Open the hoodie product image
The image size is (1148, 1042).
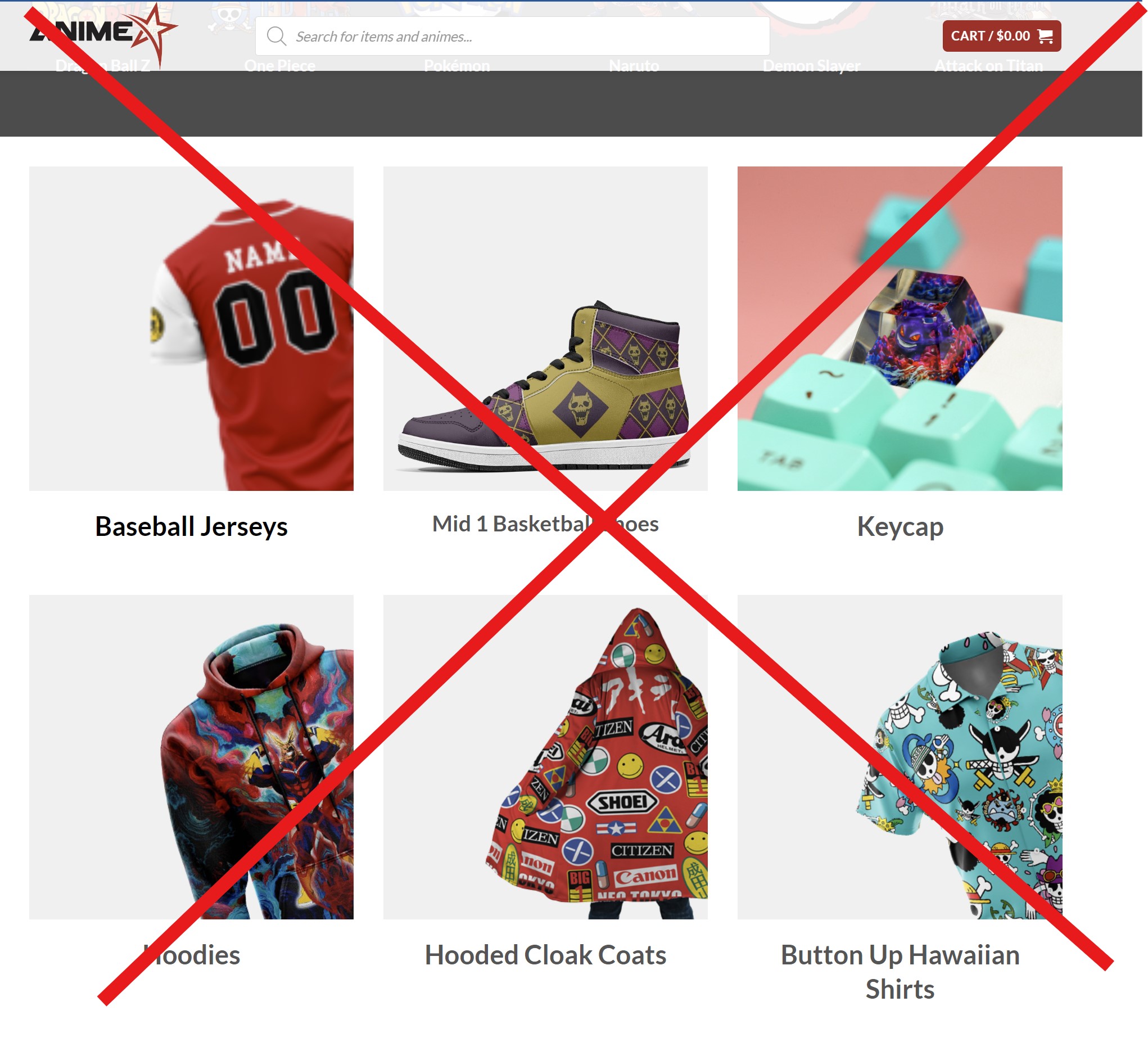tap(191, 757)
